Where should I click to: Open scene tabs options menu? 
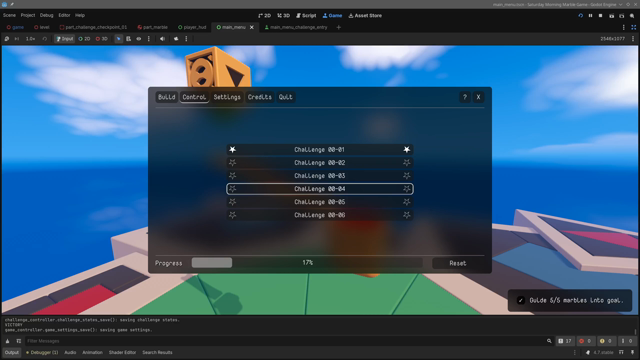[623, 27]
